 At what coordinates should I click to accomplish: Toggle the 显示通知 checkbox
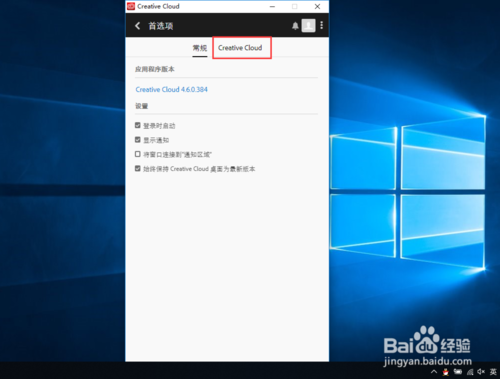point(138,140)
